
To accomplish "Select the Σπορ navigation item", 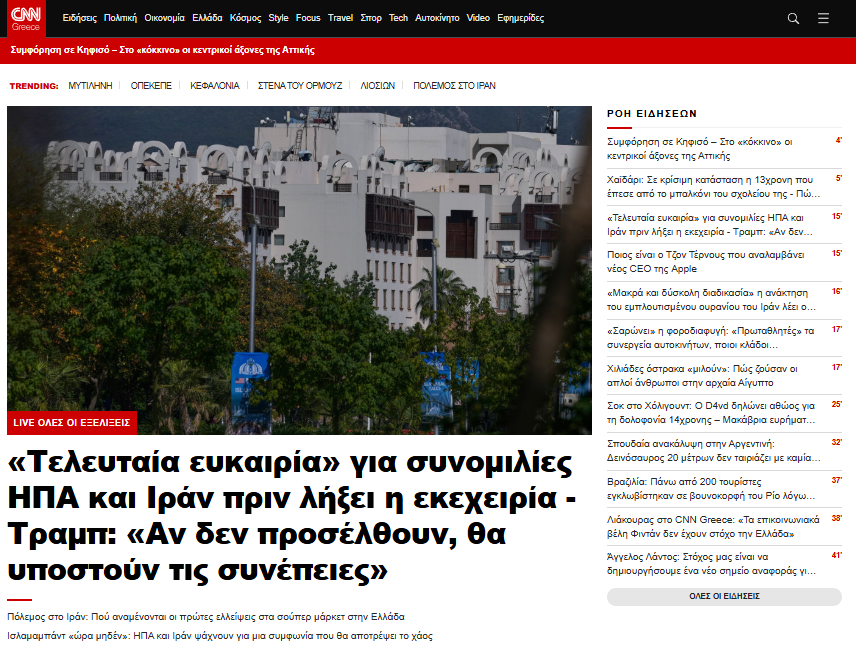I will [x=371, y=18].
